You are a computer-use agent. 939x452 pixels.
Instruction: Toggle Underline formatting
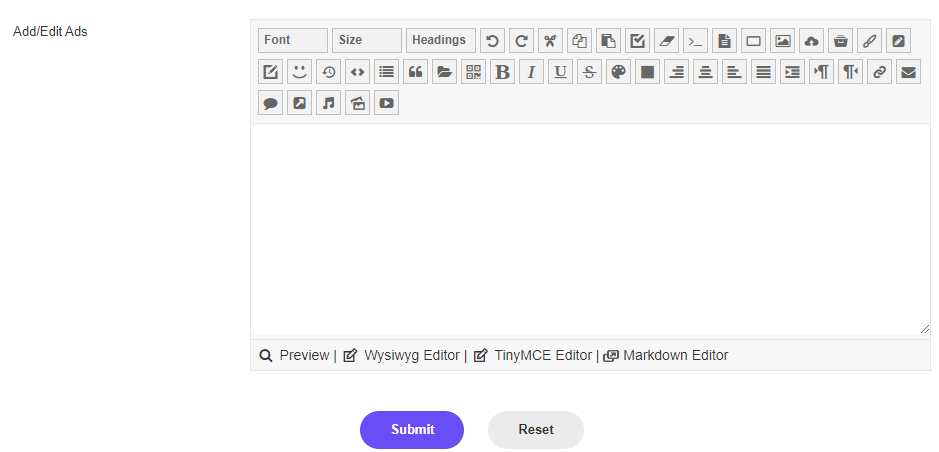click(561, 72)
